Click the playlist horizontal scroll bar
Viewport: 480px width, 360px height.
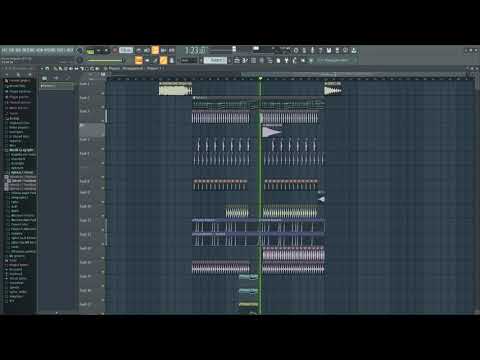tap(288, 74)
